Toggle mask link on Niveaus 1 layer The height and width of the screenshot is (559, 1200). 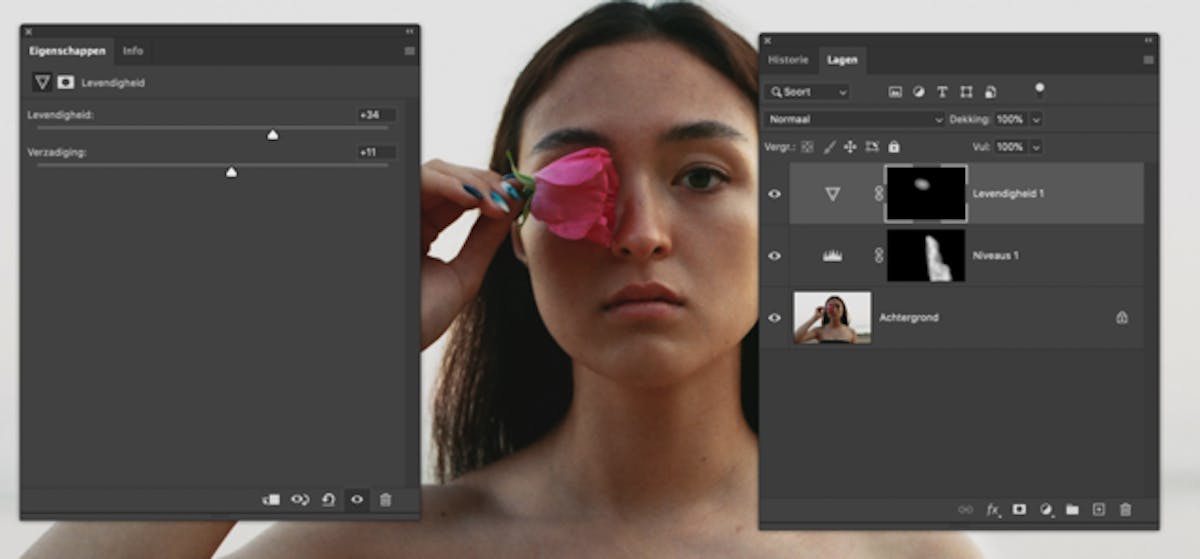(x=879, y=256)
